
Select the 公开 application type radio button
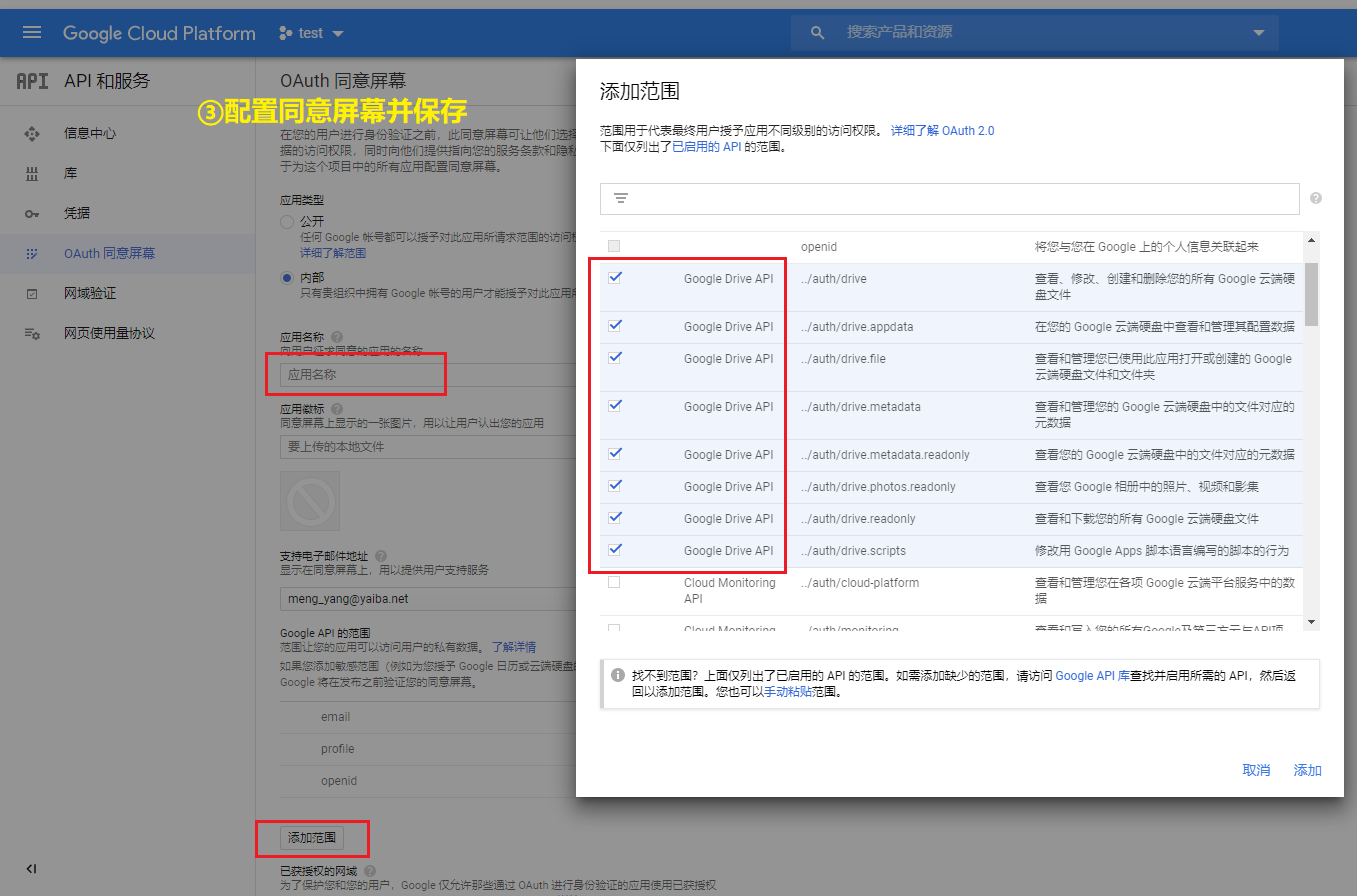[287, 220]
